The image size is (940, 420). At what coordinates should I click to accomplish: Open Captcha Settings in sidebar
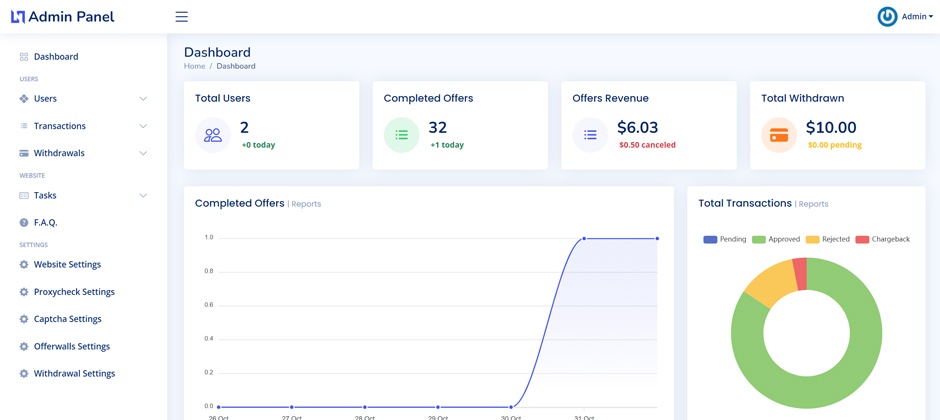click(x=67, y=319)
